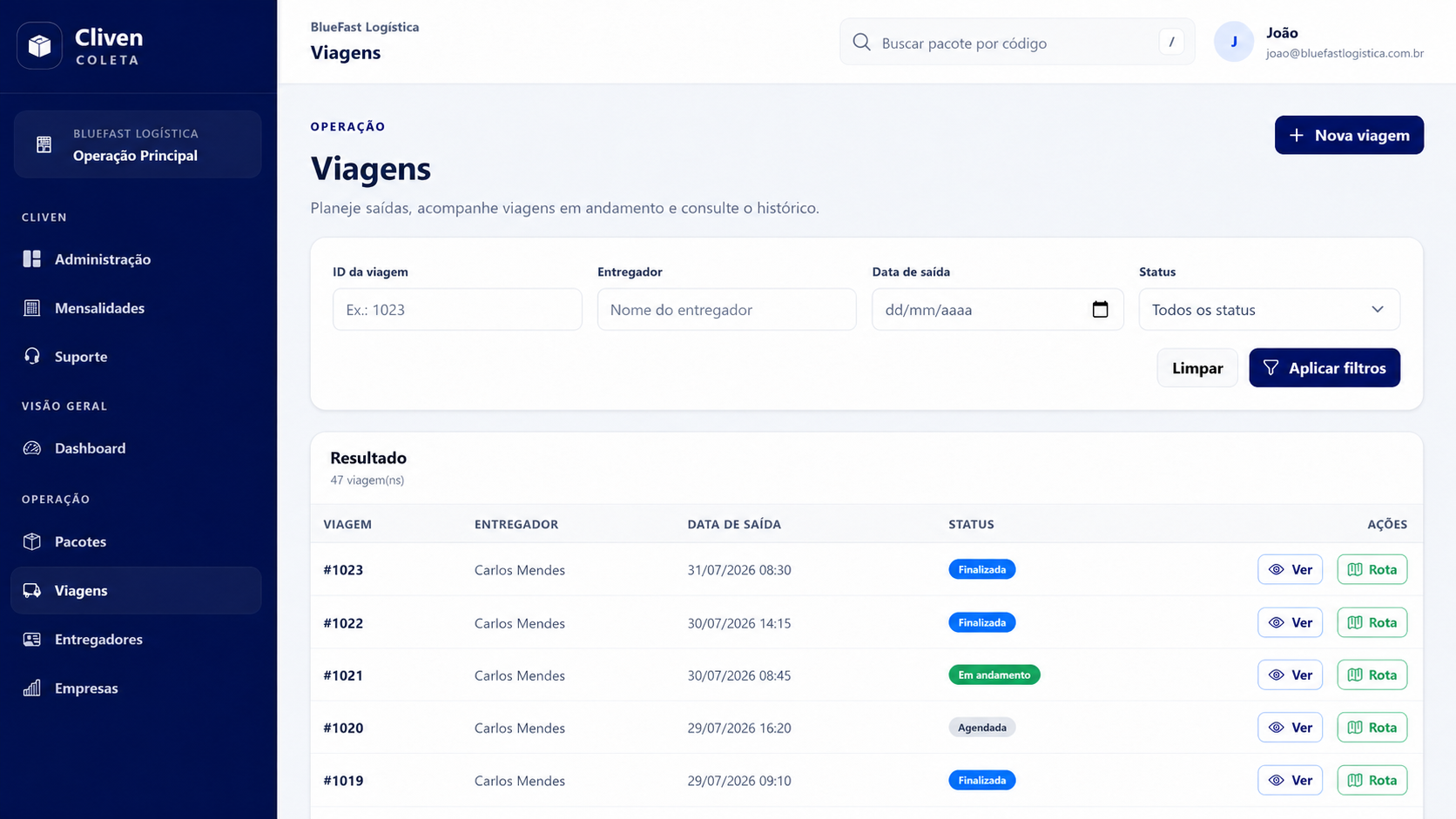This screenshot has height=819, width=1456.
Task: Click the Suporte headset icon
Action: (32, 356)
